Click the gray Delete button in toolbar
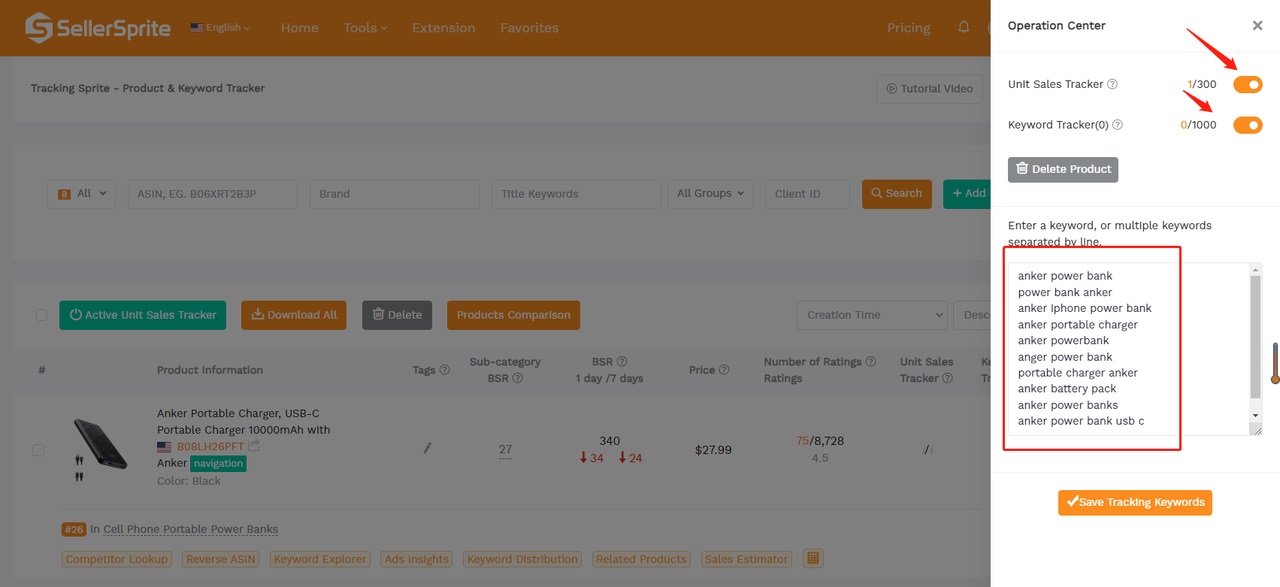This screenshot has width=1280, height=587. tap(397, 315)
